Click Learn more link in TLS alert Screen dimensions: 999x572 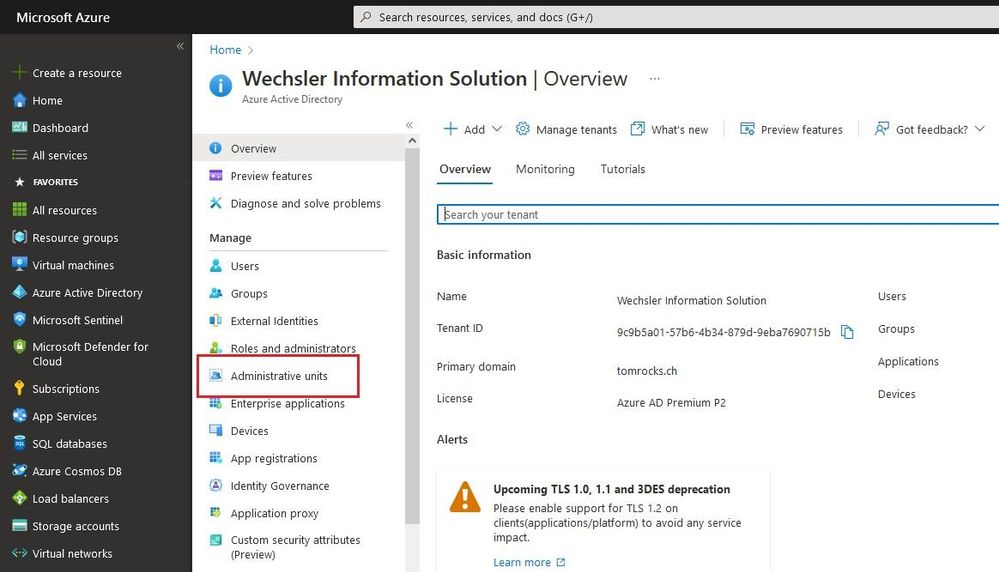[529, 562]
